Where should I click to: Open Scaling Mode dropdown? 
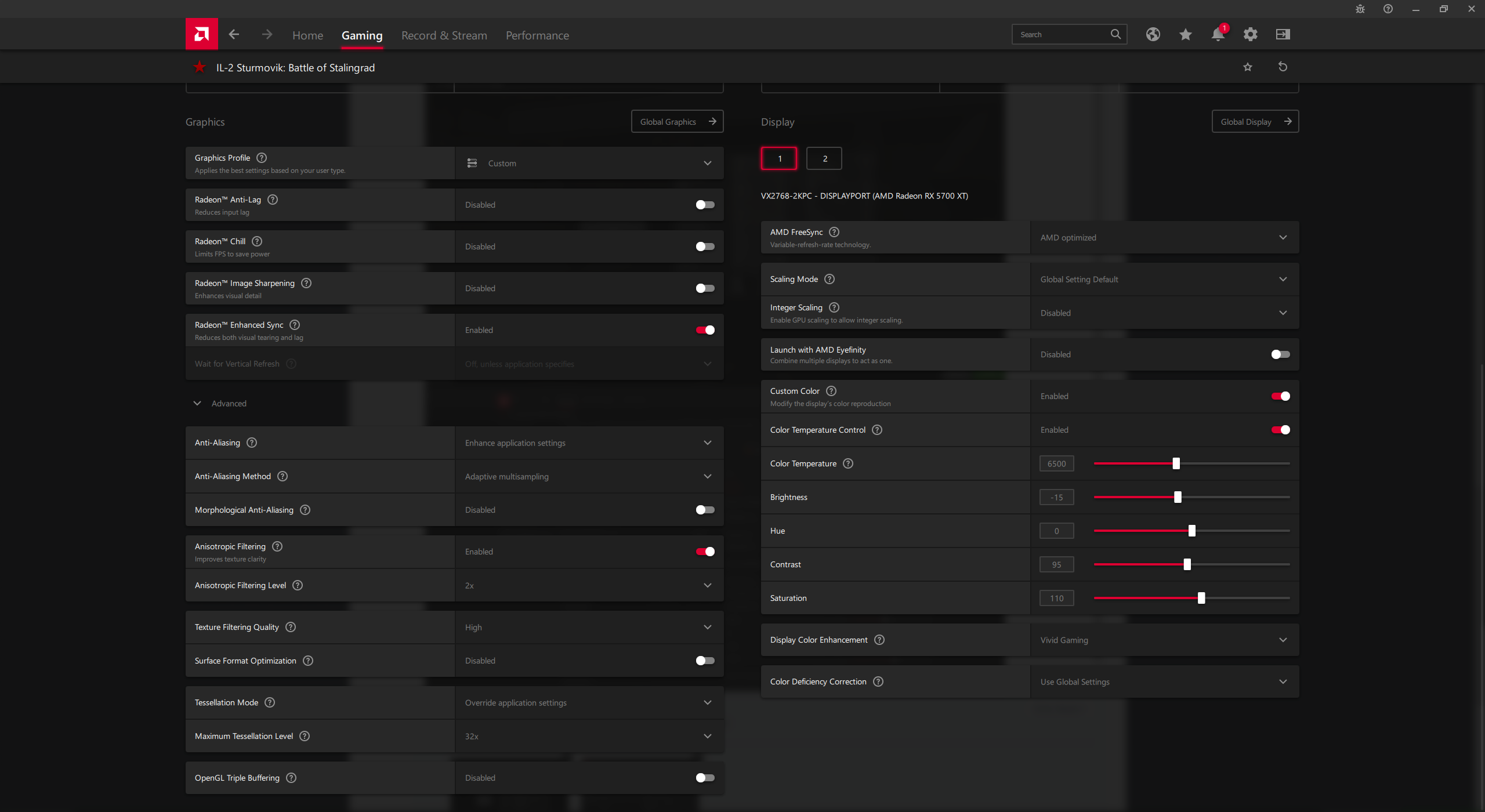[x=1165, y=279]
